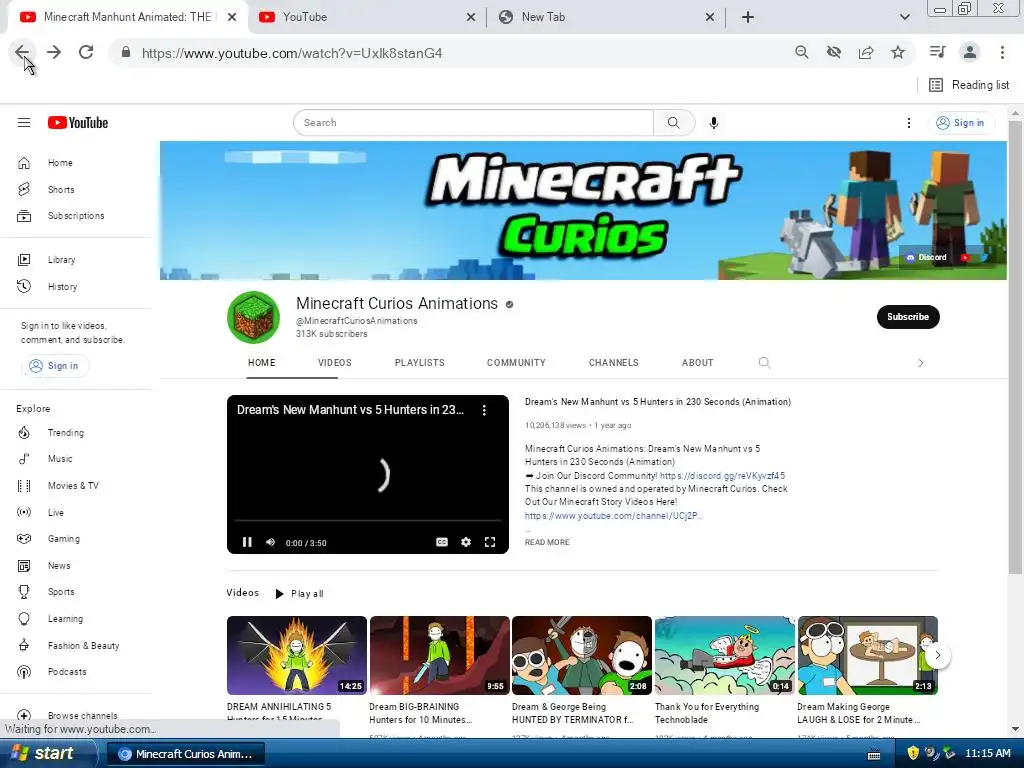Click the channel avatar grass block
This screenshot has width=1024, height=768.
tap(253, 317)
